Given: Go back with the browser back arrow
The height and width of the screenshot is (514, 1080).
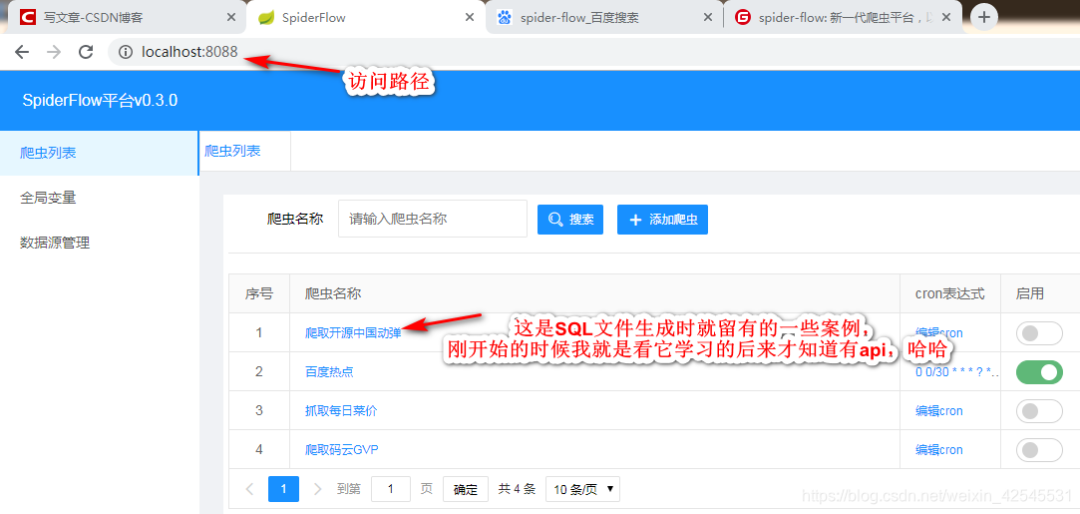Looking at the screenshot, I should (22, 52).
